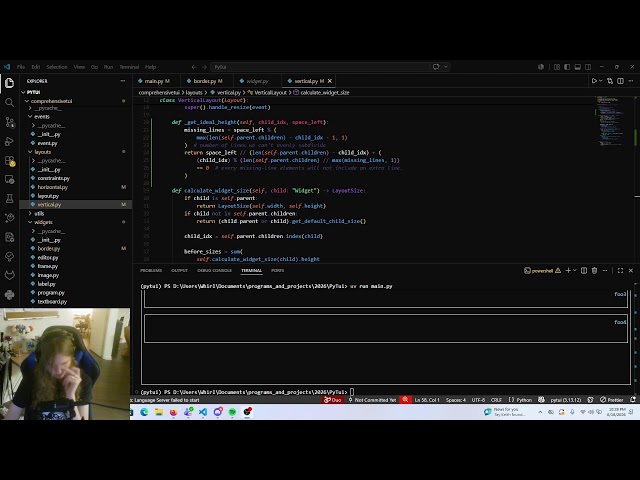The width and height of the screenshot is (640, 480).
Task: Click the Run Python File play icon
Action: coord(594,81)
